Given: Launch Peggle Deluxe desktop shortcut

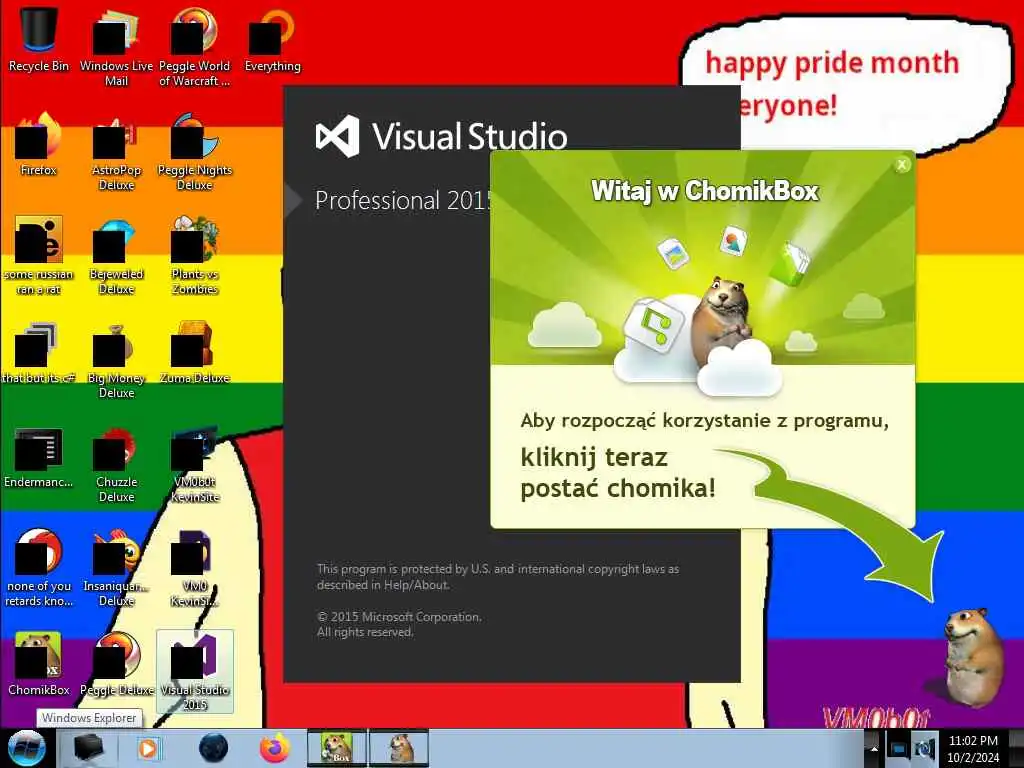Looking at the screenshot, I should 116,664.
